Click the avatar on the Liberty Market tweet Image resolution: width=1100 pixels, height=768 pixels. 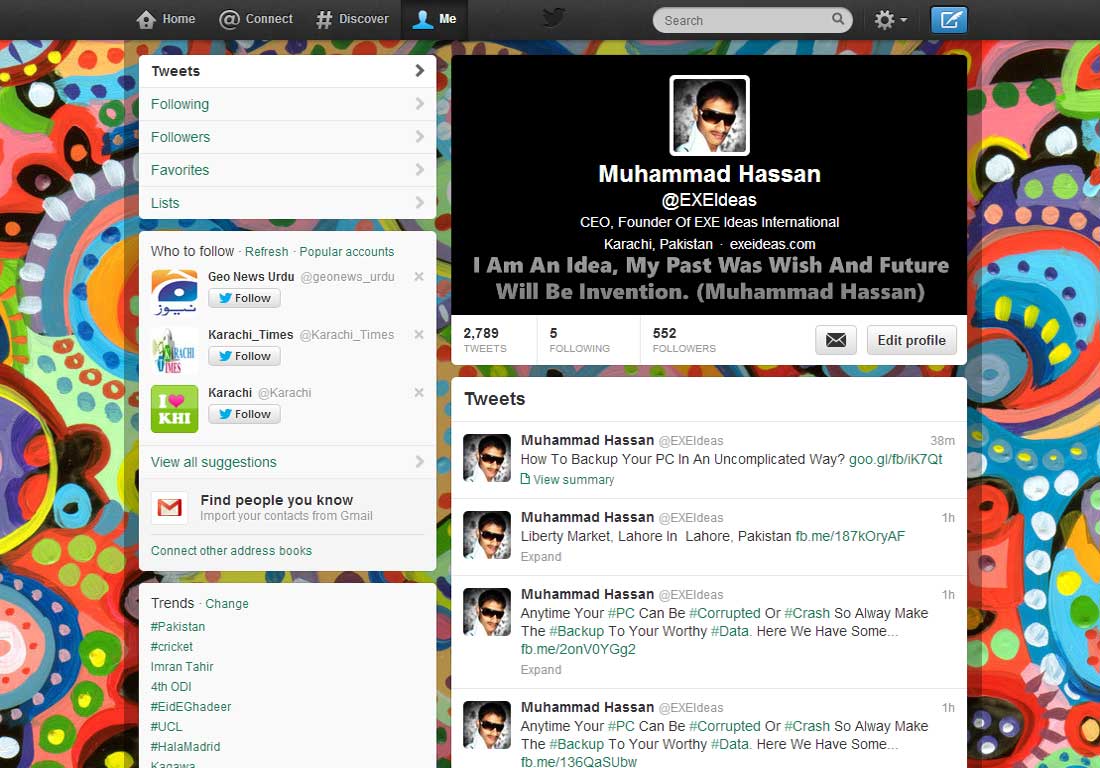coord(487,535)
